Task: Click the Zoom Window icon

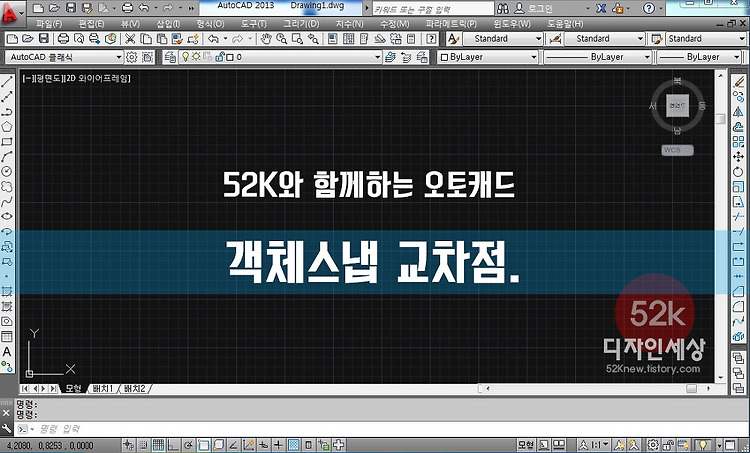Action: 298,39
